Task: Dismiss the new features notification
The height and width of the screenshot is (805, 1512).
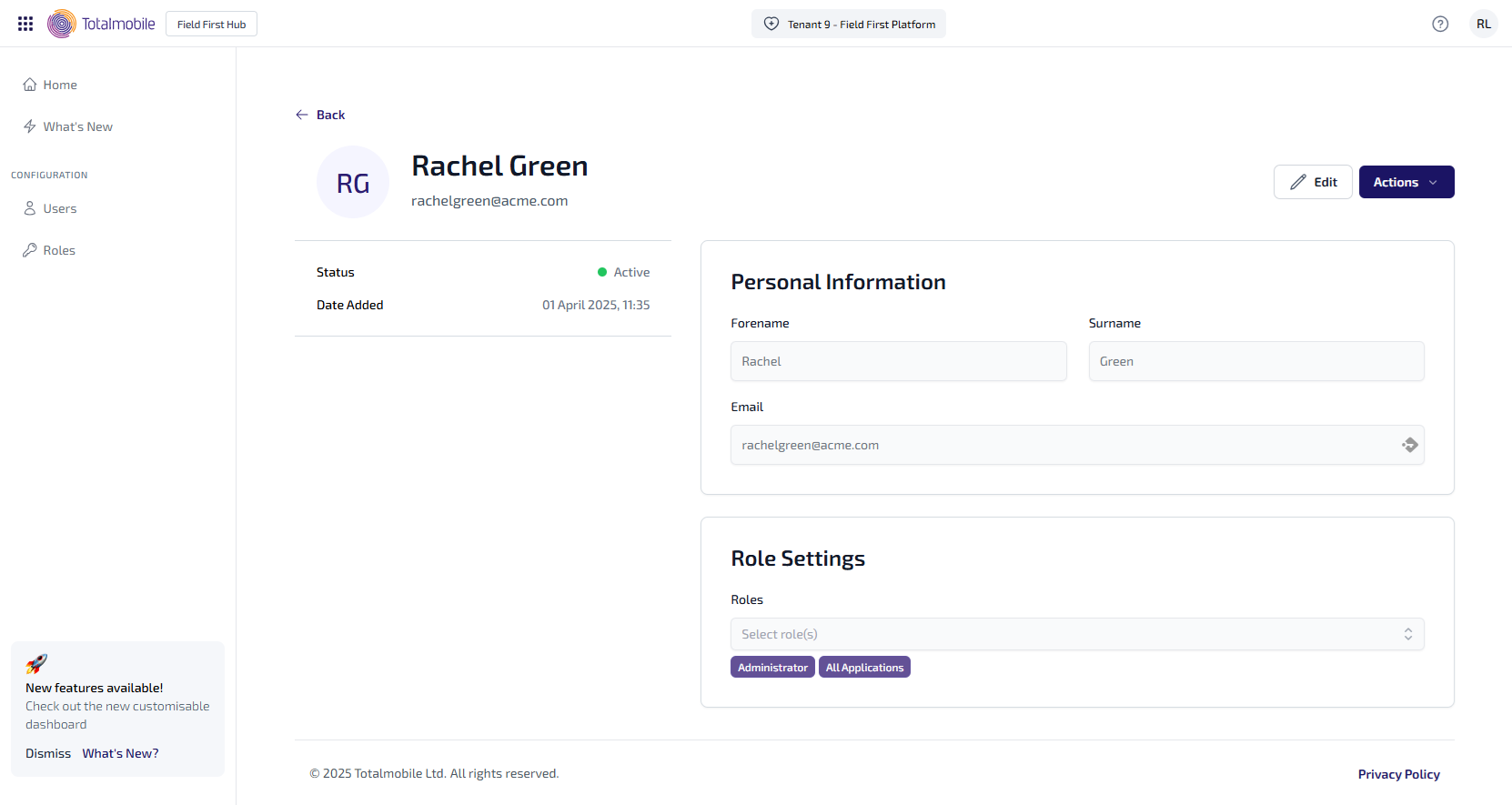Action: tap(48, 753)
